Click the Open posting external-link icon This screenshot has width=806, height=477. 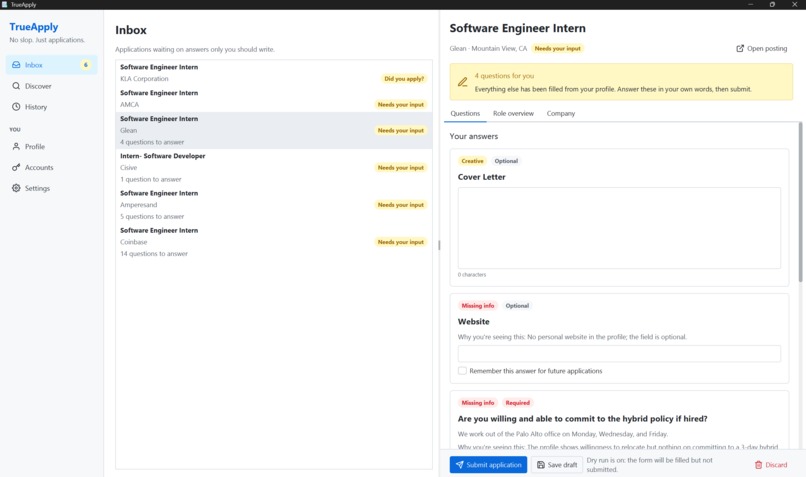[740, 48]
